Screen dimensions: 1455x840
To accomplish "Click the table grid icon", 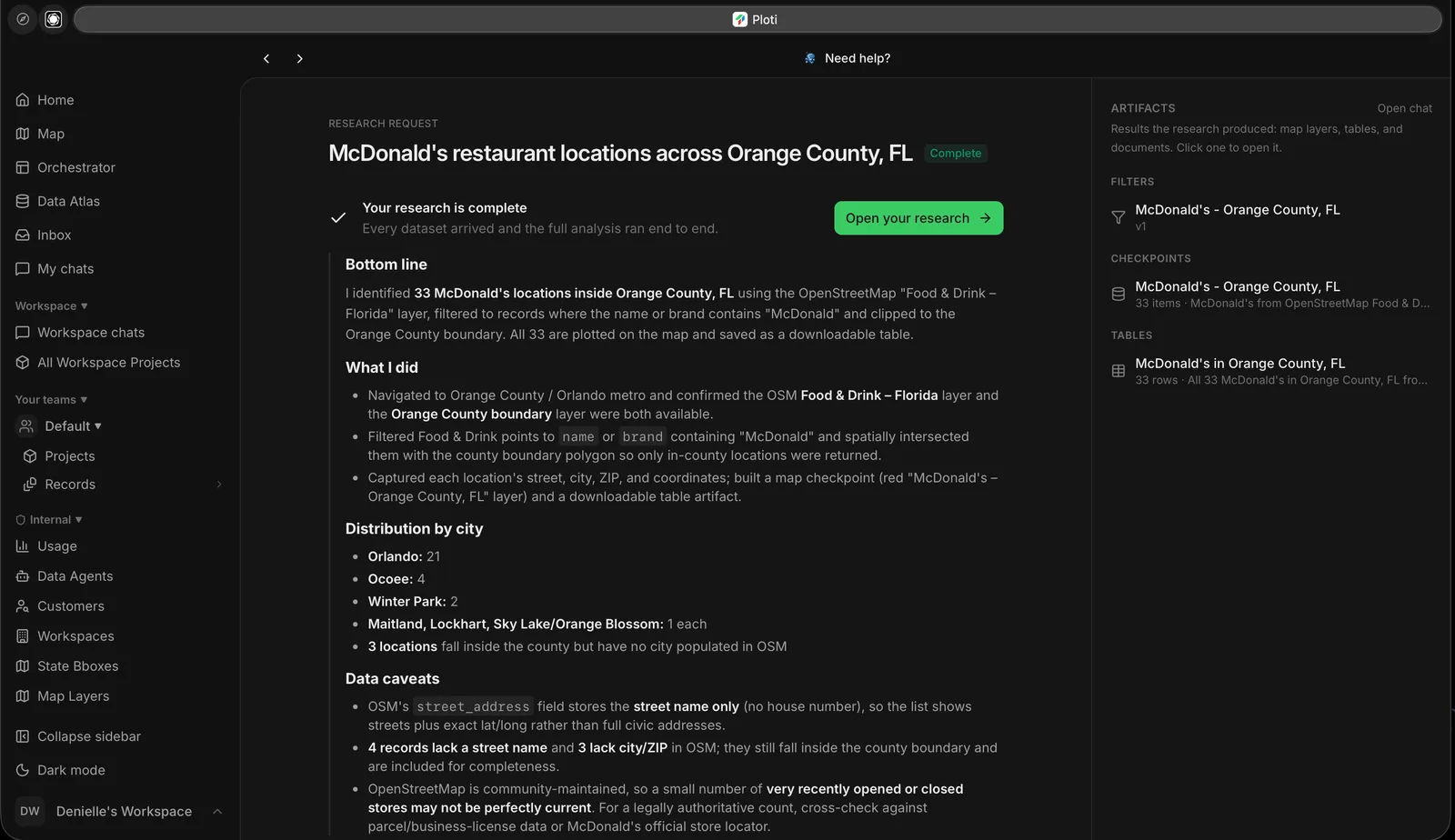I will click(x=1119, y=371).
